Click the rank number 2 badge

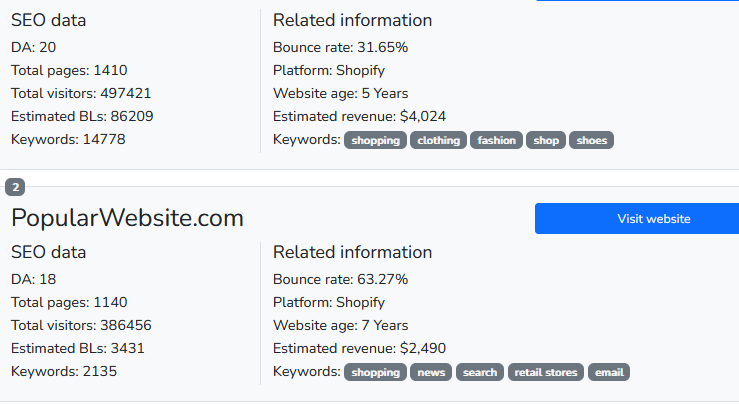coord(15,187)
